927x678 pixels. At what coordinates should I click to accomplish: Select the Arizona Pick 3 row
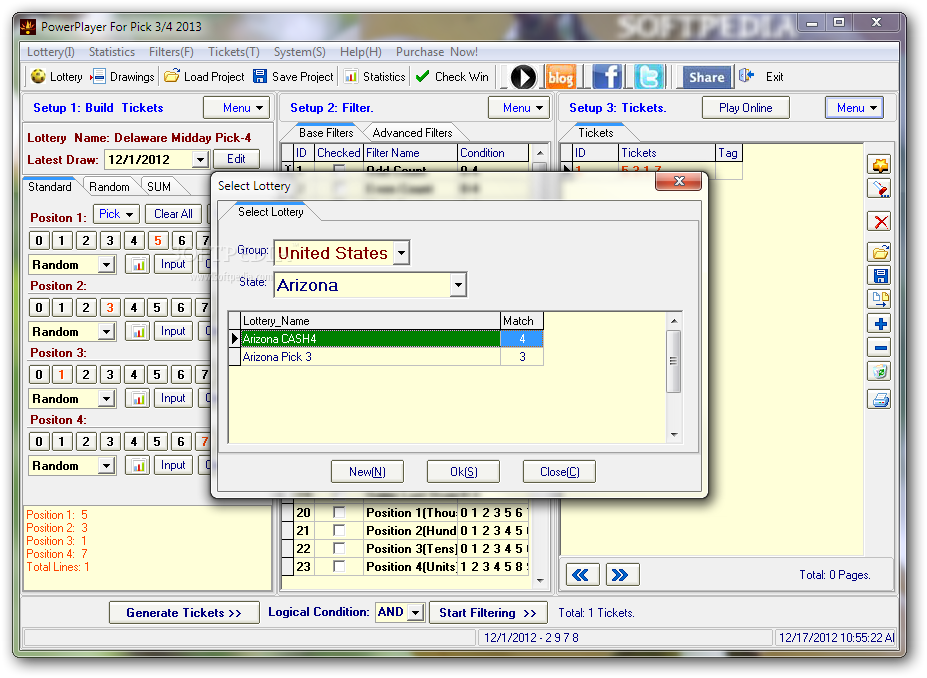click(x=385, y=357)
